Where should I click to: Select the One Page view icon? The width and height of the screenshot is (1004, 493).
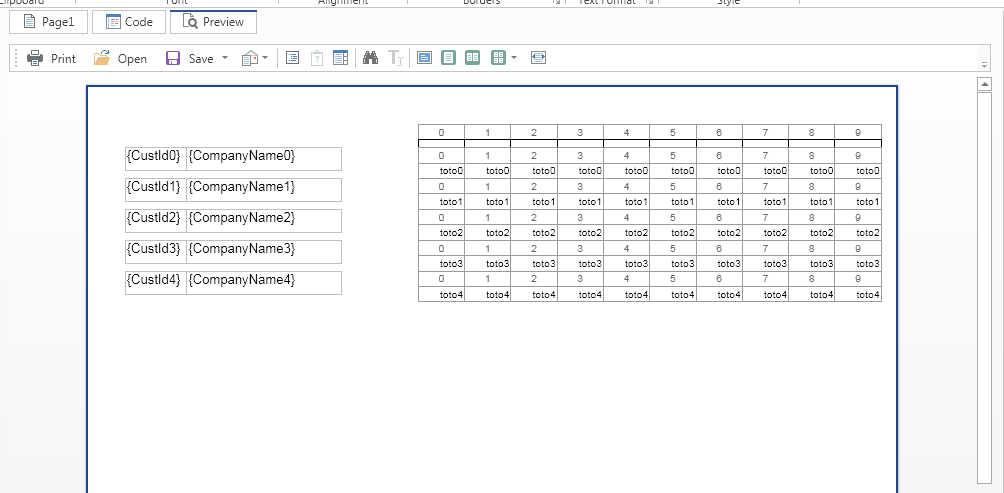(x=448, y=58)
